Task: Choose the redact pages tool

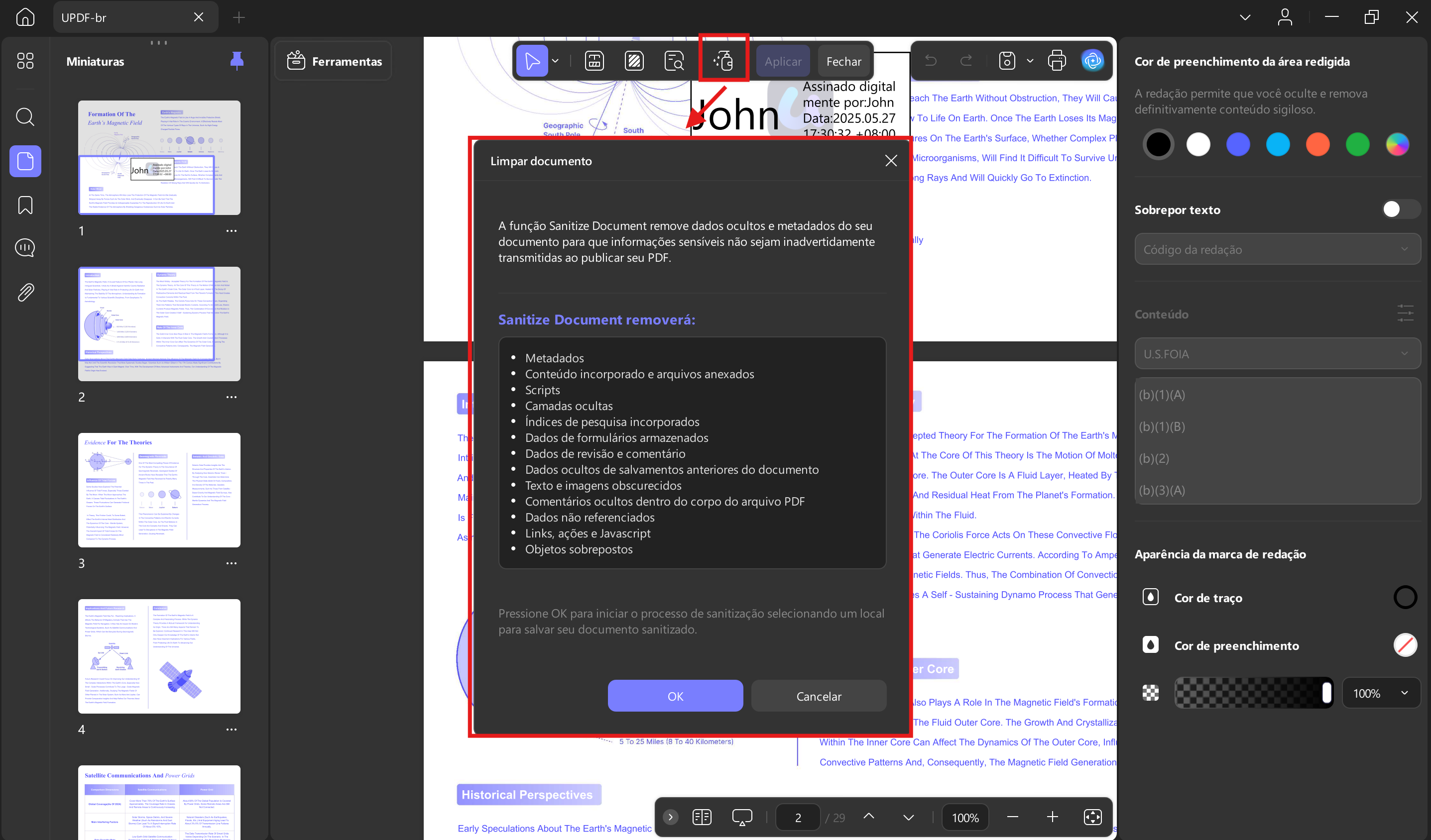Action: 634,61
